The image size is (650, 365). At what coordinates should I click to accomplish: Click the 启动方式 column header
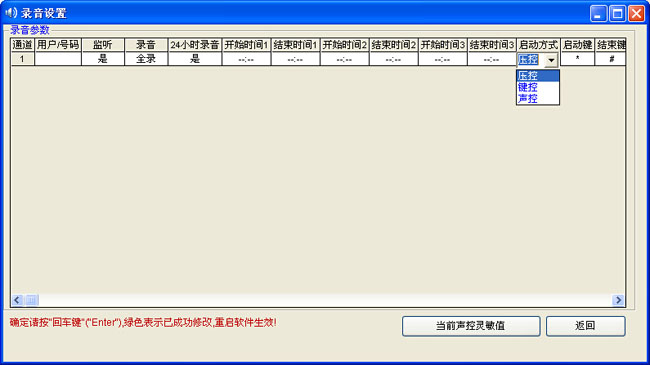tap(538, 45)
